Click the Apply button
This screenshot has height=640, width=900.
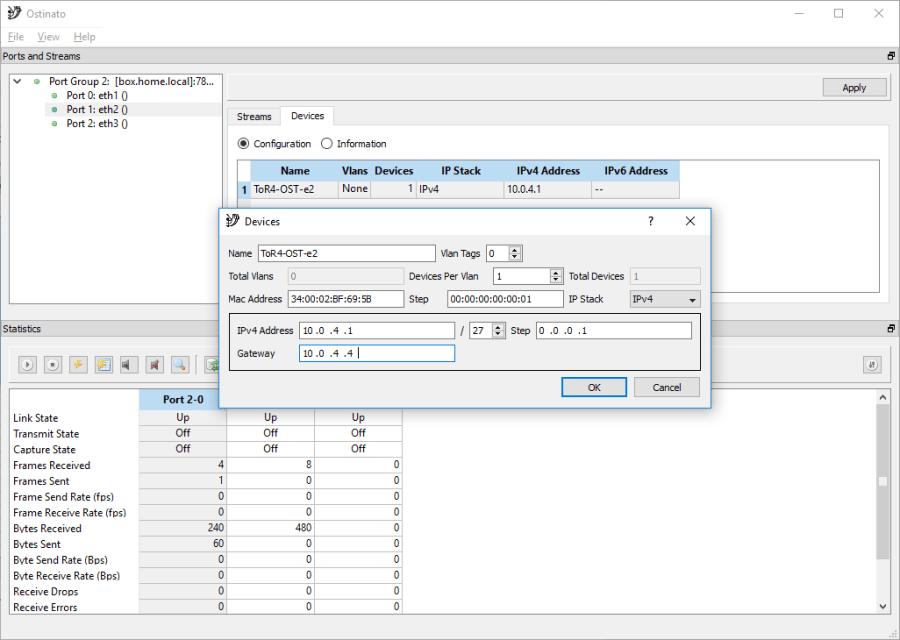point(854,88)
